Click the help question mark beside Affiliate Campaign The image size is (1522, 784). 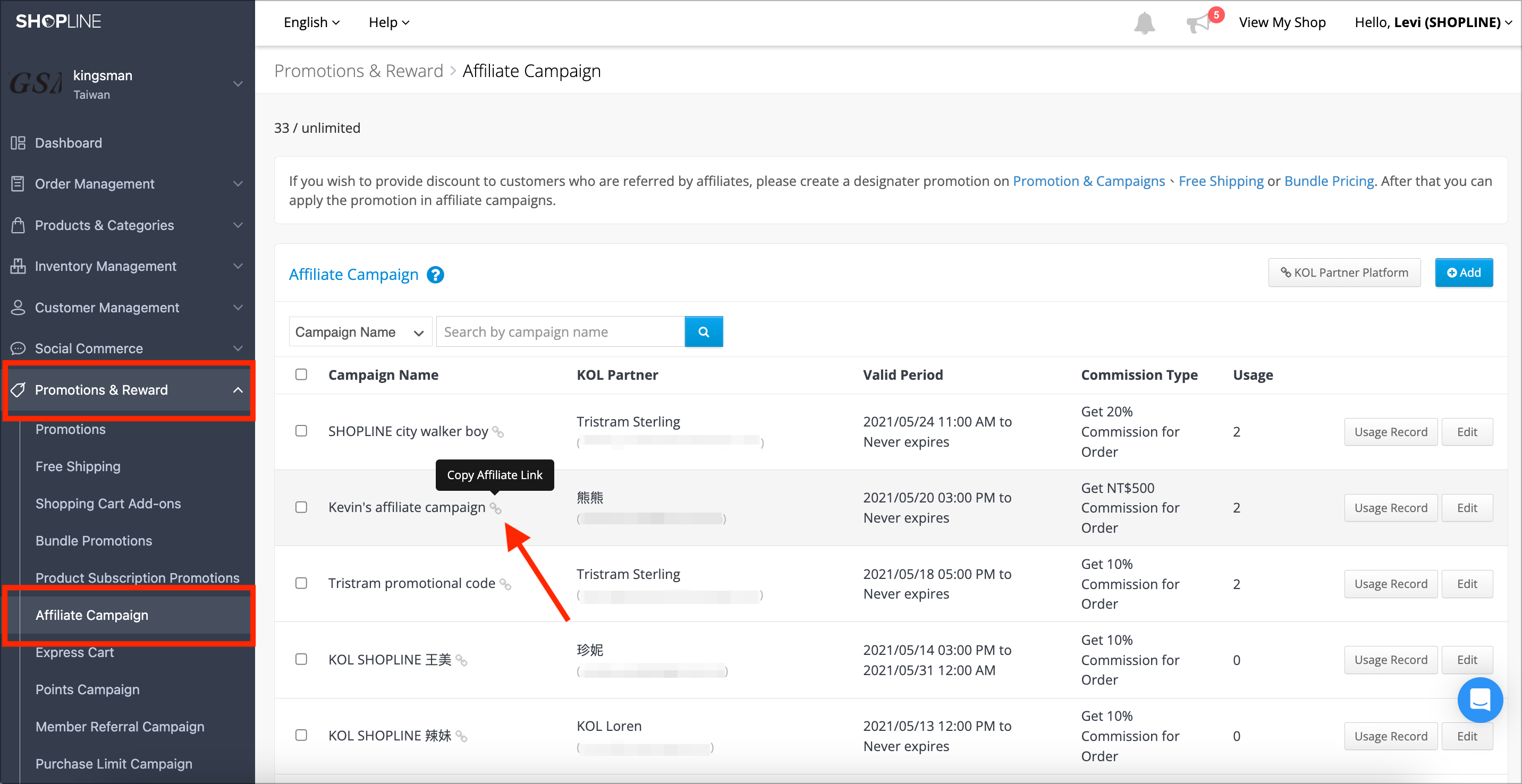click(435, 275)
